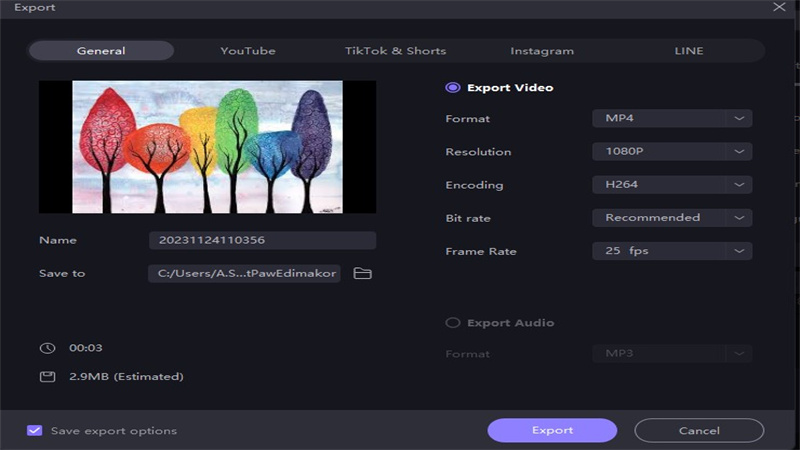This screenshot has height=450, width=800.
Task: Click the Cancel button
Action: [699, 431]
